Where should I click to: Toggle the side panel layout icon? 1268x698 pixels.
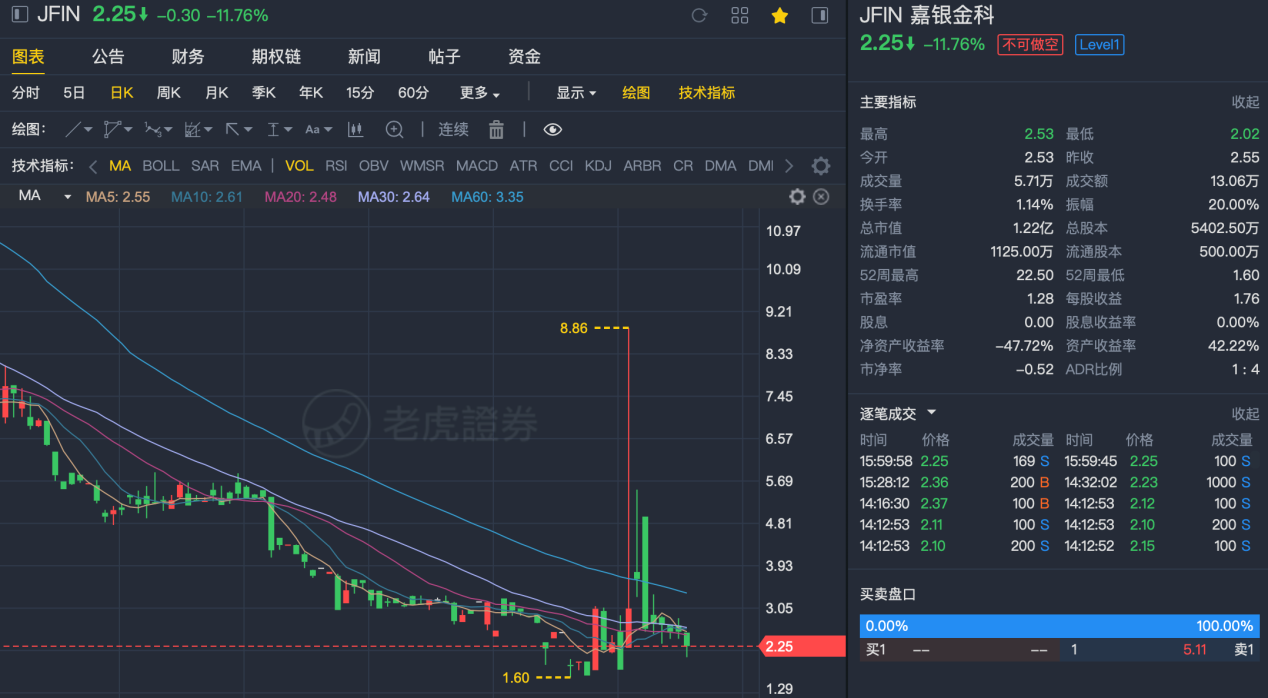click(x=820, y=15)
